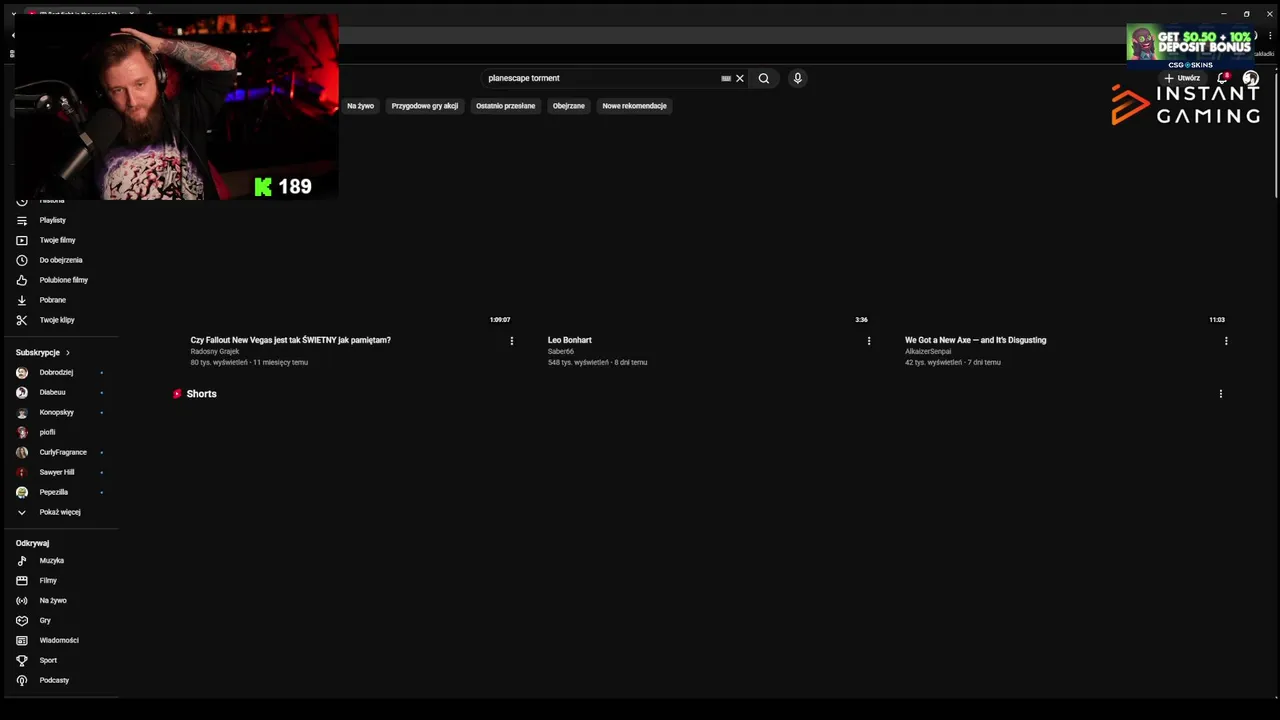The width and height of the screenshot is (1280, 720).
Task: Click the CSGO Skins deposit bonus banner
Action: (x=1190, y=47)
